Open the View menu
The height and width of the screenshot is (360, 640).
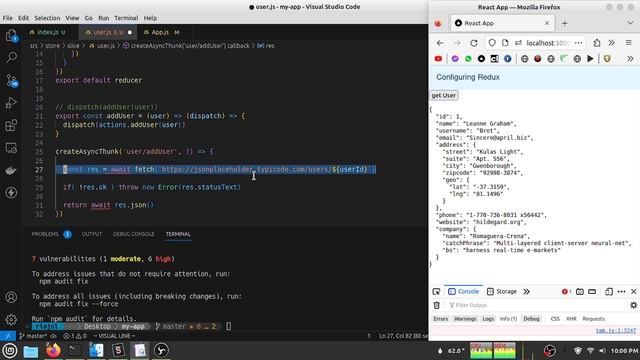[72, 18]
